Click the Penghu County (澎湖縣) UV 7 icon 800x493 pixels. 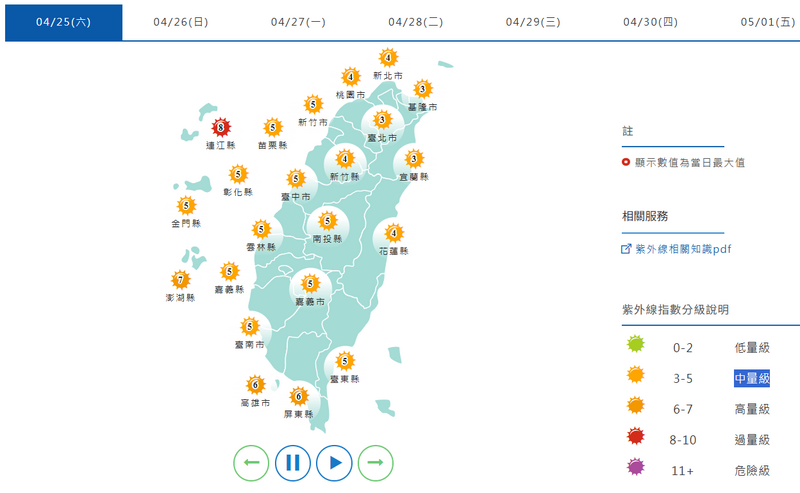180,280
